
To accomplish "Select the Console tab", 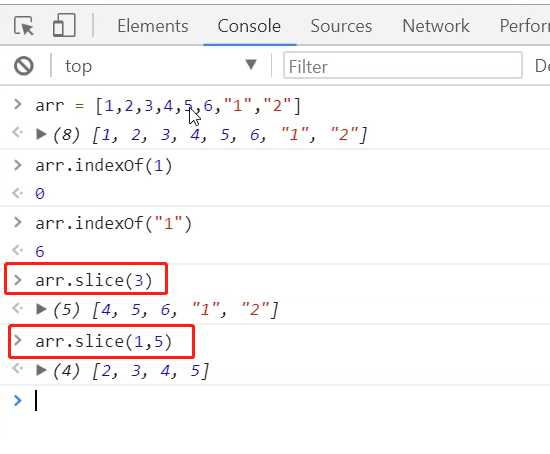I will 249,26.
